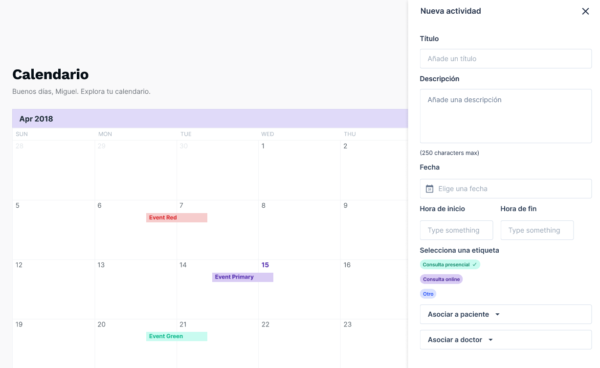Open the Event Green calendar entry
Image resolution: width=600 pixels, height=368 pixels.
click(176, 336)
